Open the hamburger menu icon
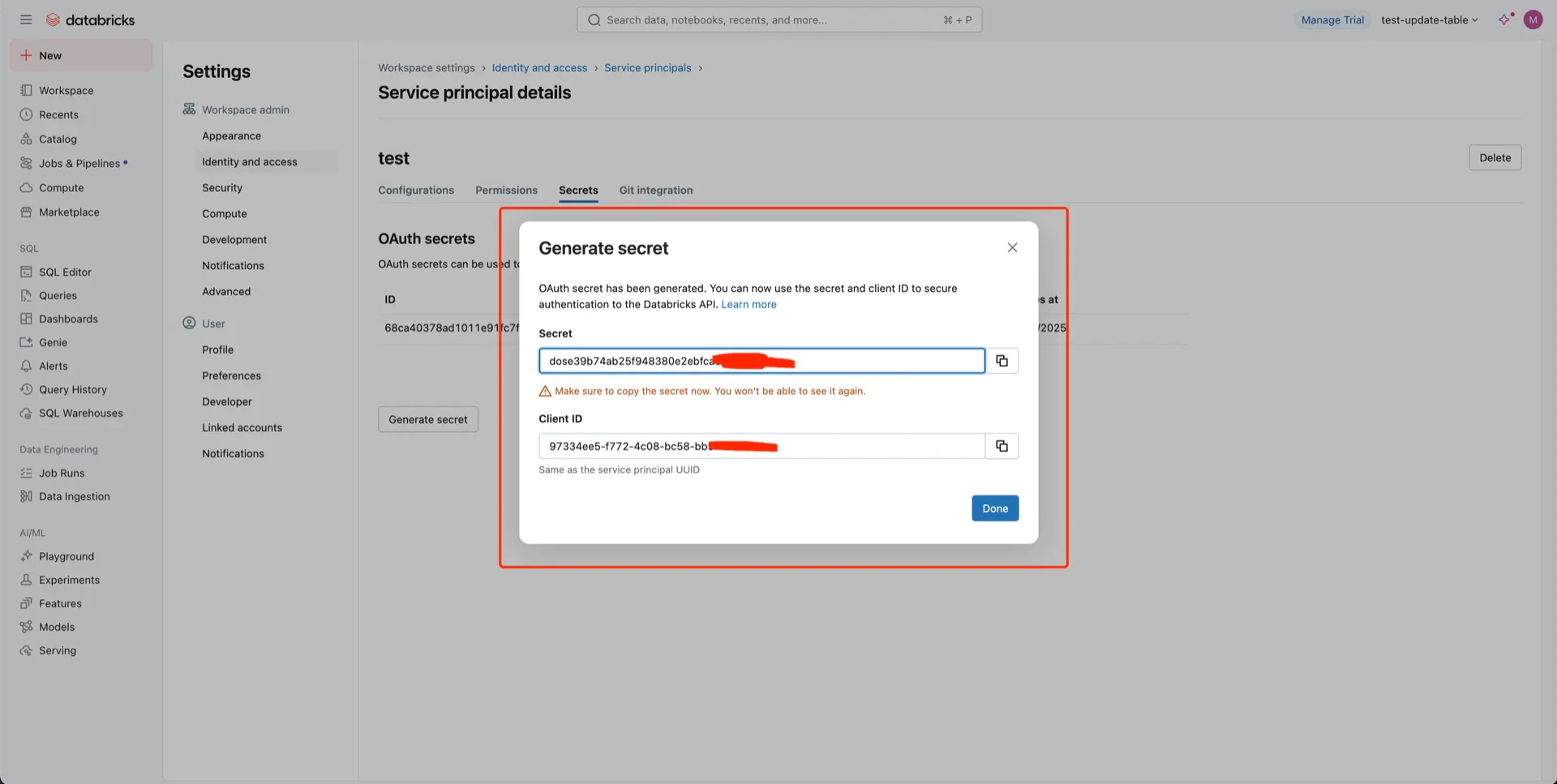This screenshot has width=1557, height=784. pyautogui.click(x=26, y=19)
